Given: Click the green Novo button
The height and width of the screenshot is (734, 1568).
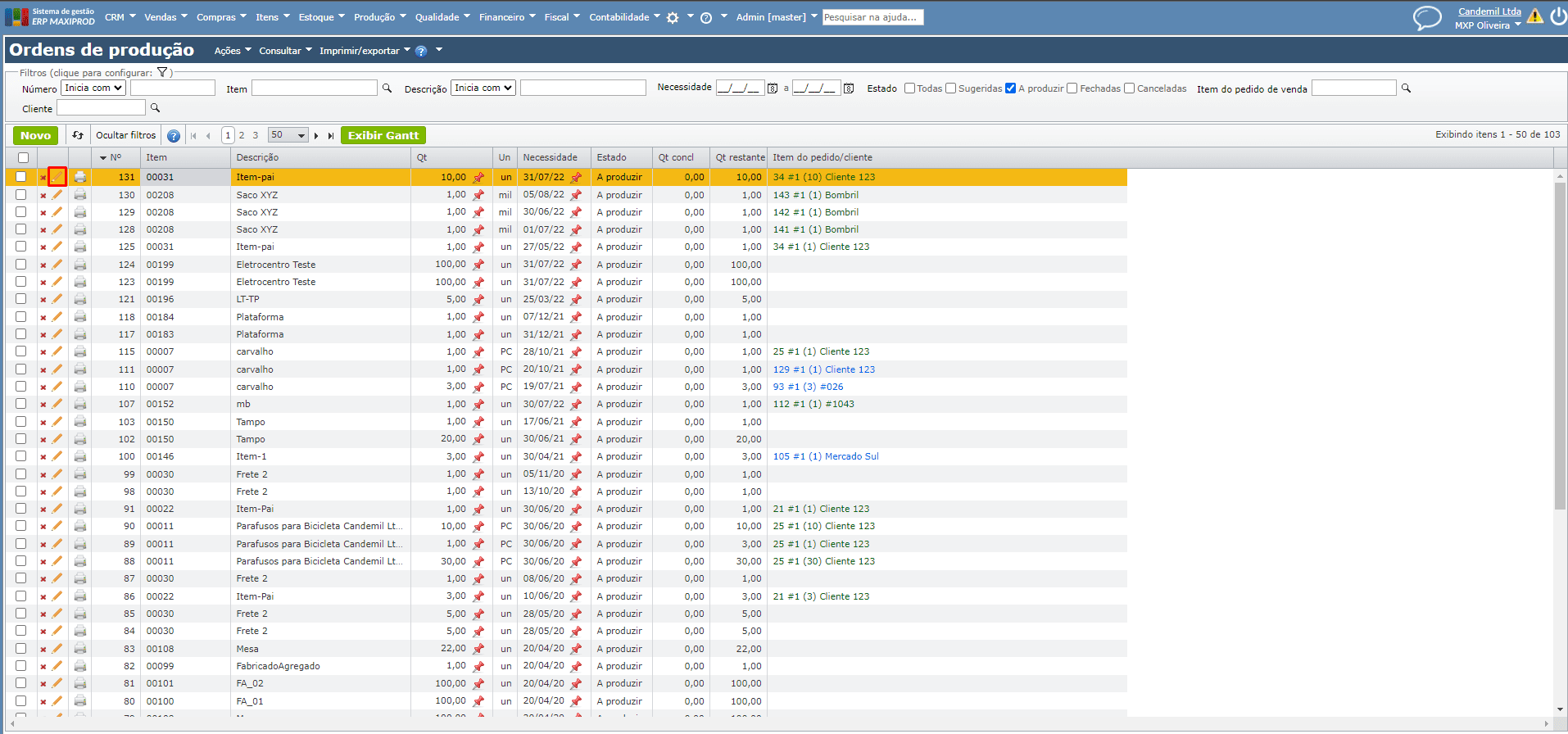Looking at the screenshot, I should (x=35, y=135).
